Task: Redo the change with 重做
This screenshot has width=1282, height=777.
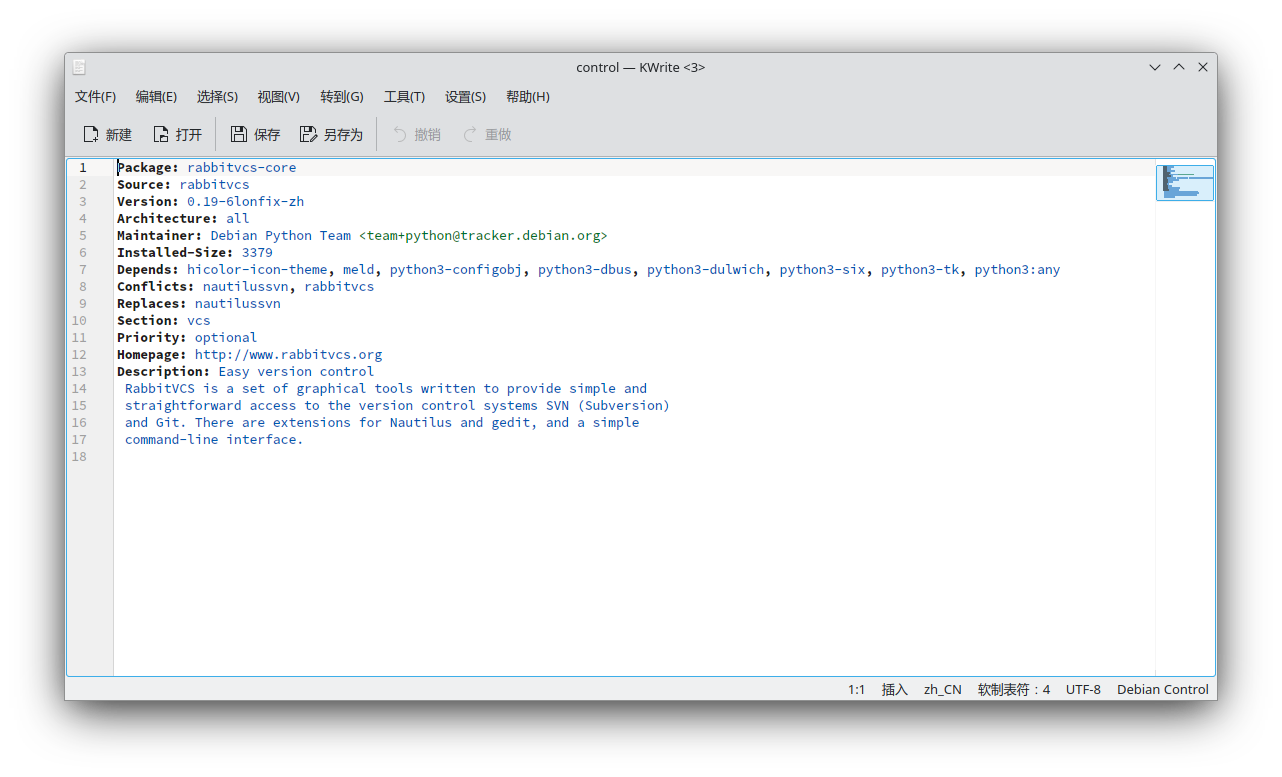Action: (x=487, y=134)
